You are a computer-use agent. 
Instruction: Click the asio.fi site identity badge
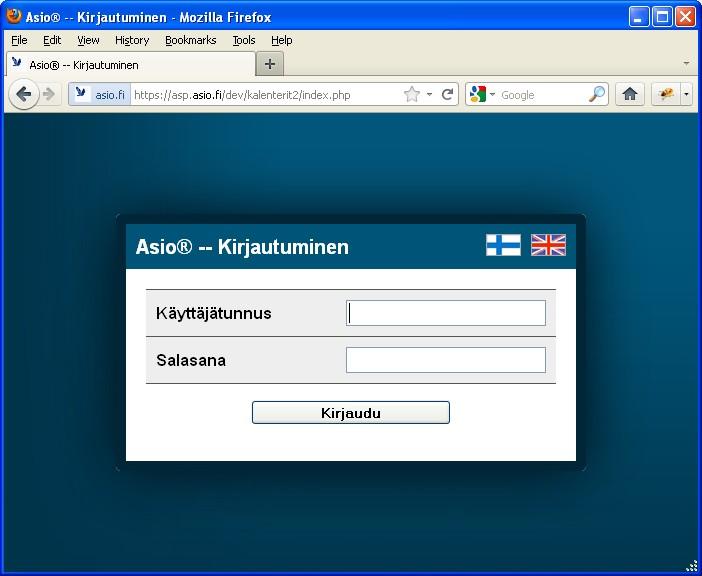[99, 94]
